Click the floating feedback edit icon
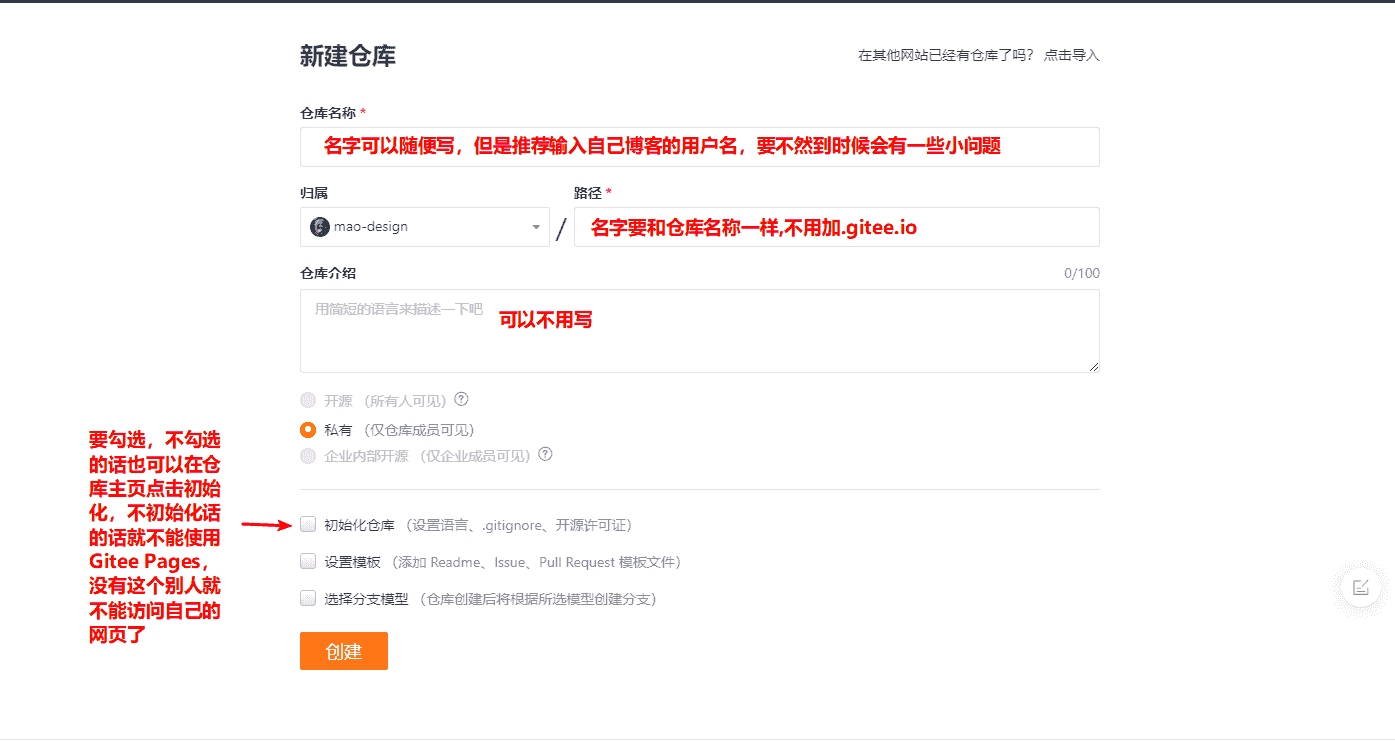Viewport: 1395px width, 741px height. (1360, 588)
